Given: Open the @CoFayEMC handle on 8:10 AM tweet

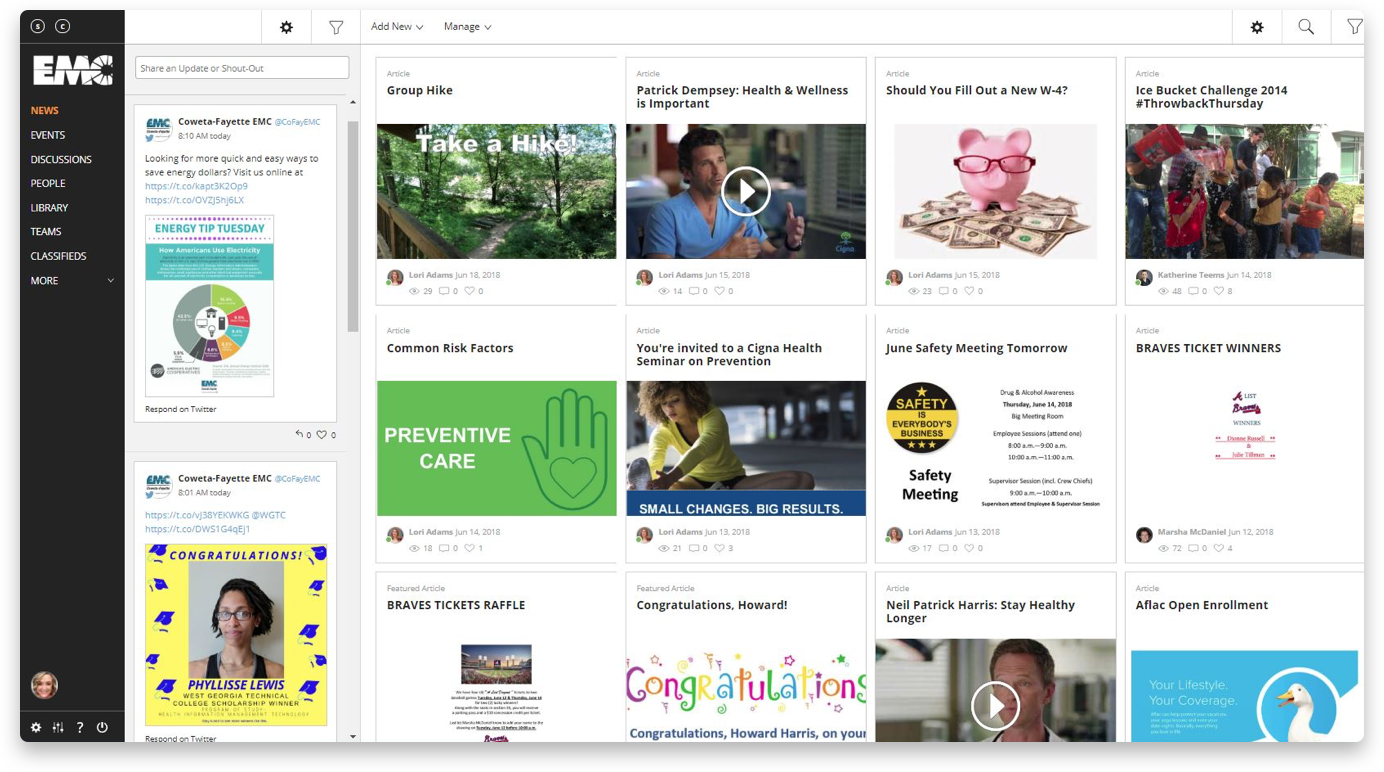Looking at the screenshot, I should 298,122.
